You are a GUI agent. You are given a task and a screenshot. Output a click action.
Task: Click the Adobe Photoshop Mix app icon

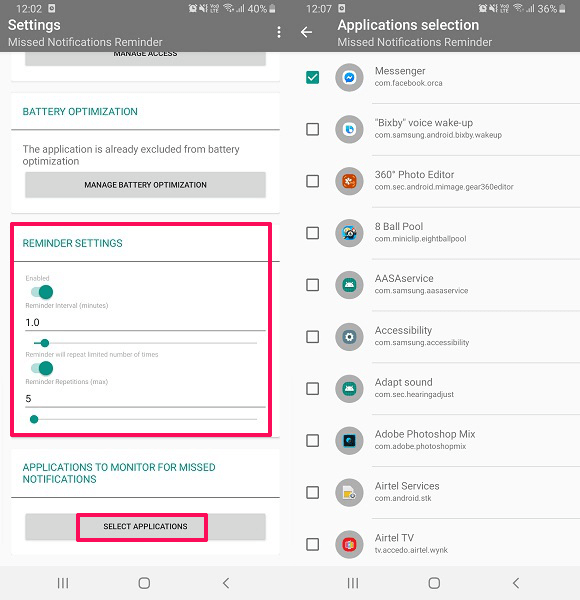click(349, 441)
